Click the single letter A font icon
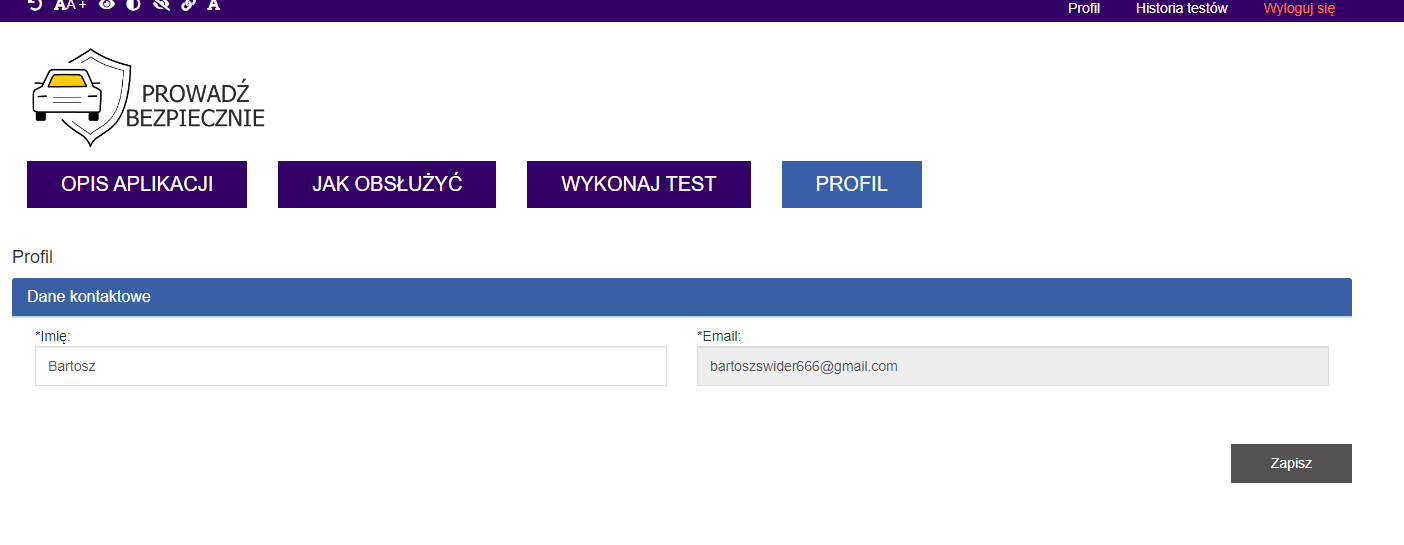This screenshot has width=1404, height=545. [x=213, y=5]
